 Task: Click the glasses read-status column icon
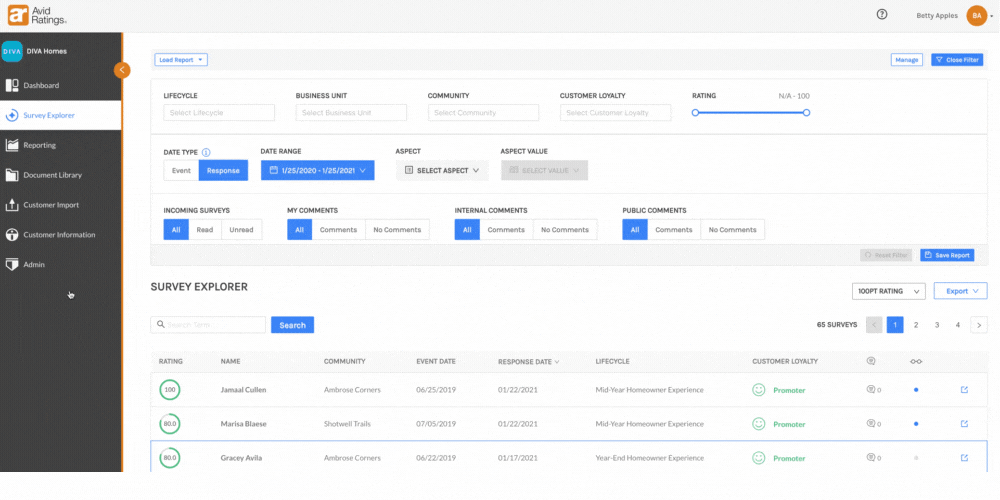(916, 362)
